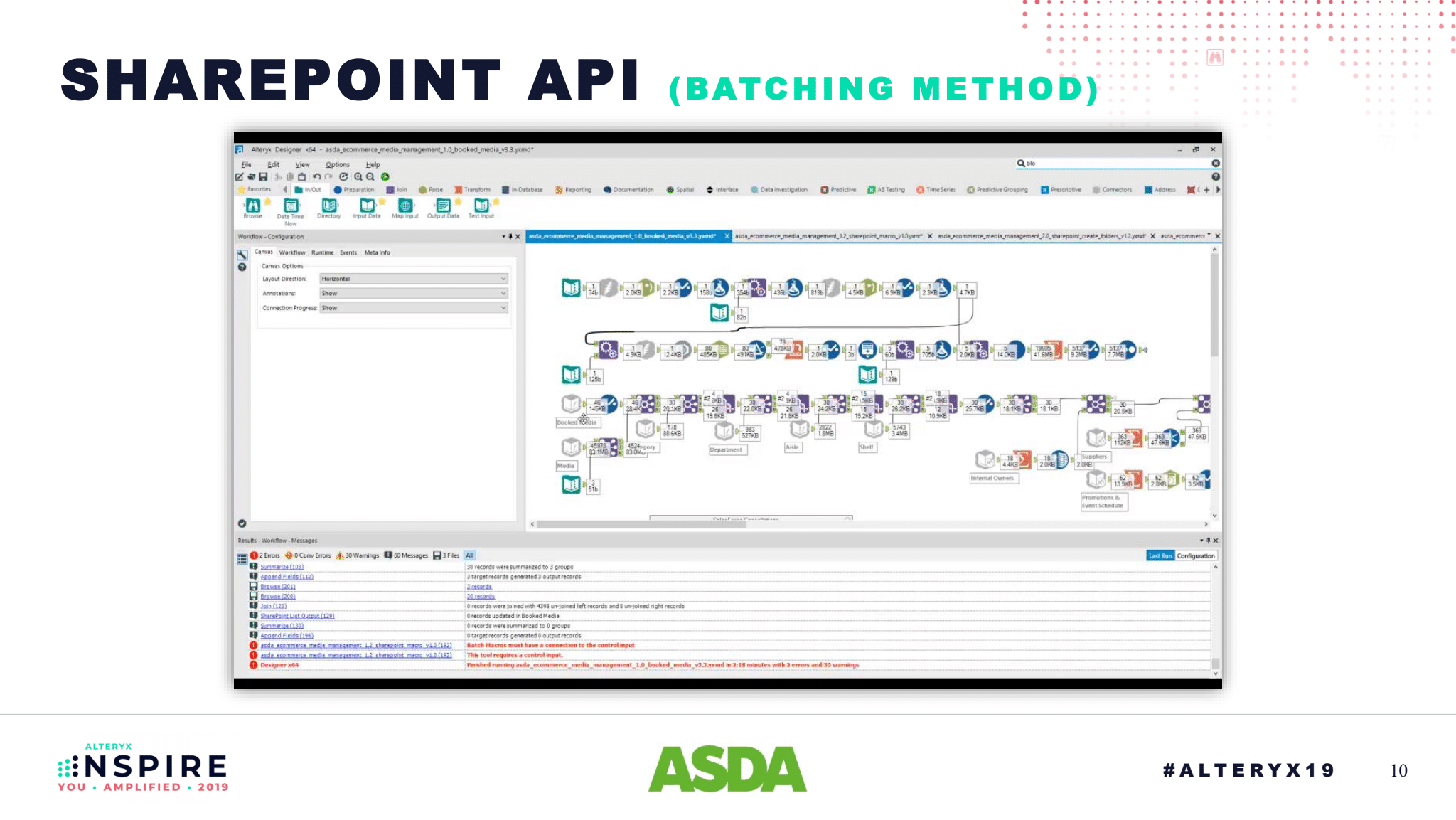1456x820 pixels.
Task: Open the Workflow Configuration panel options arrow
Action: (x=504, y=237)
